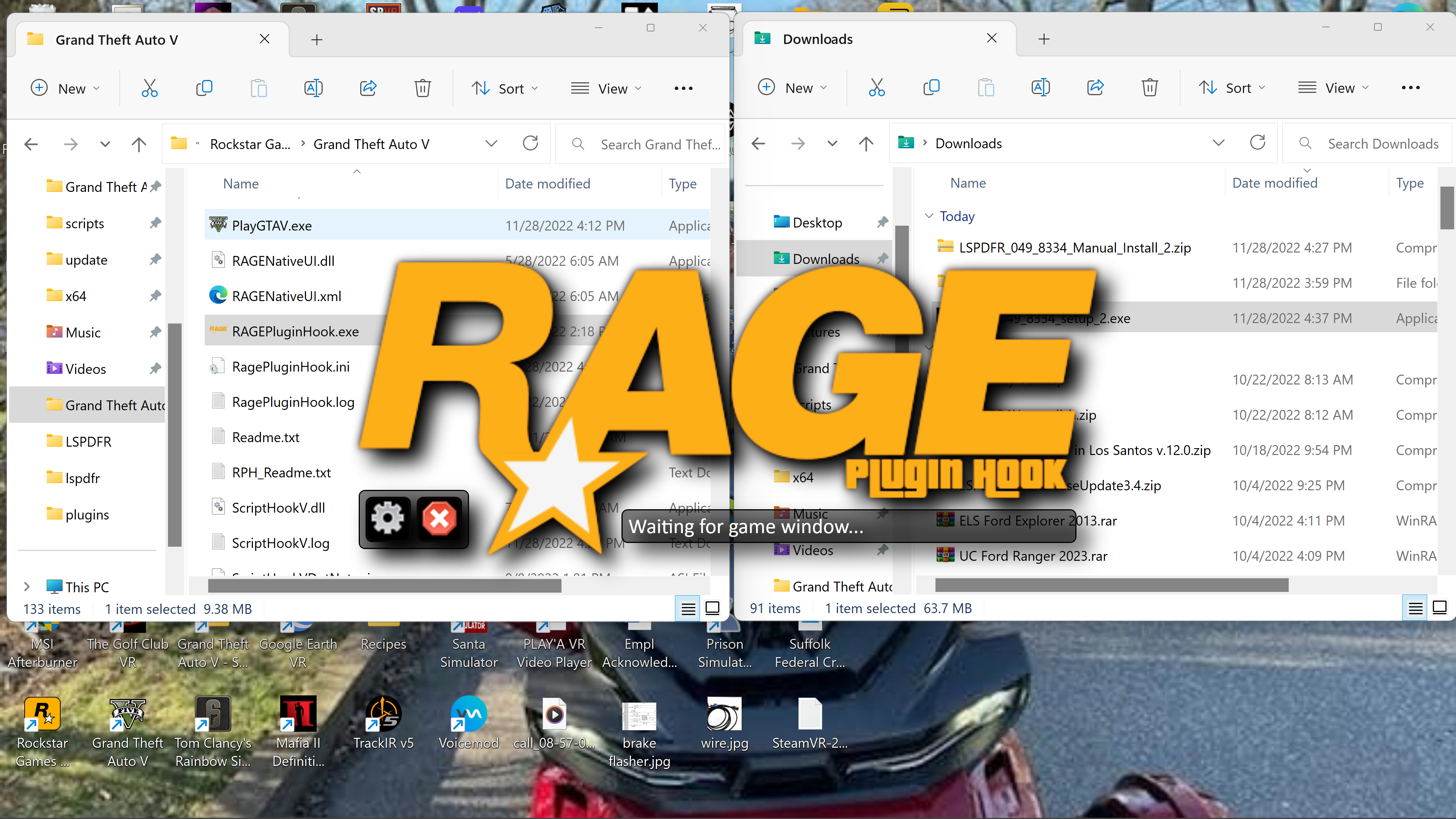Collapse the Today group in Downloads
1456x819 pixels.
click(x=929, y=216)
